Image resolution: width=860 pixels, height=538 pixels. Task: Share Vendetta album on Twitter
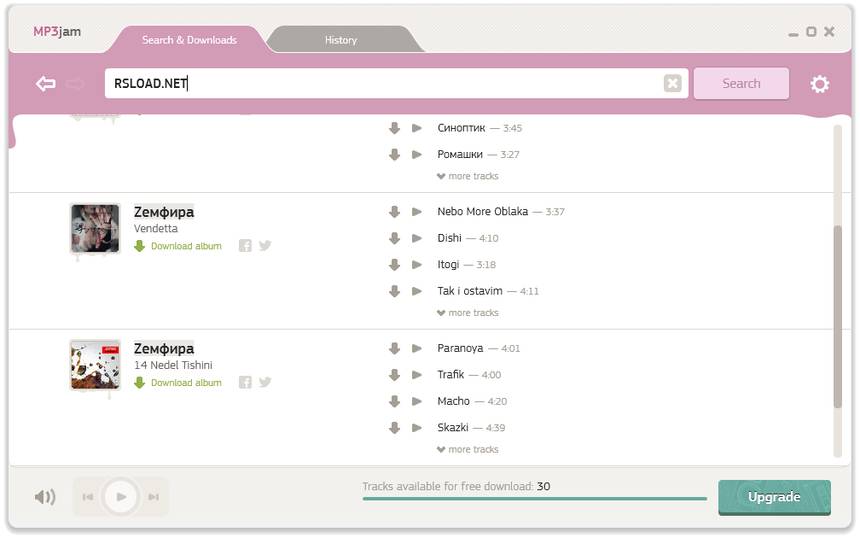(265, 246)
